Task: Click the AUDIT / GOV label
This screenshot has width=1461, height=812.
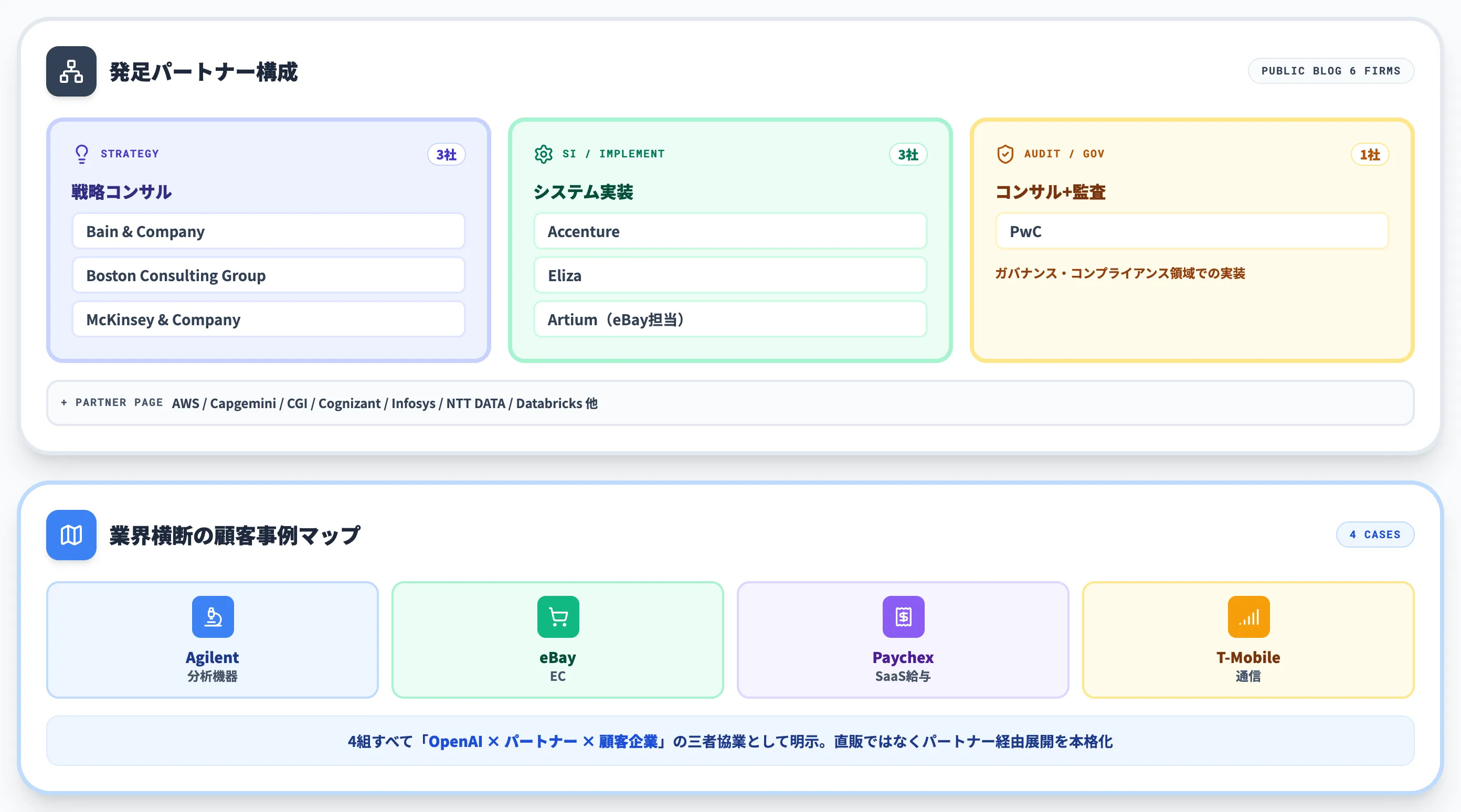Action: click(1064, 154)
